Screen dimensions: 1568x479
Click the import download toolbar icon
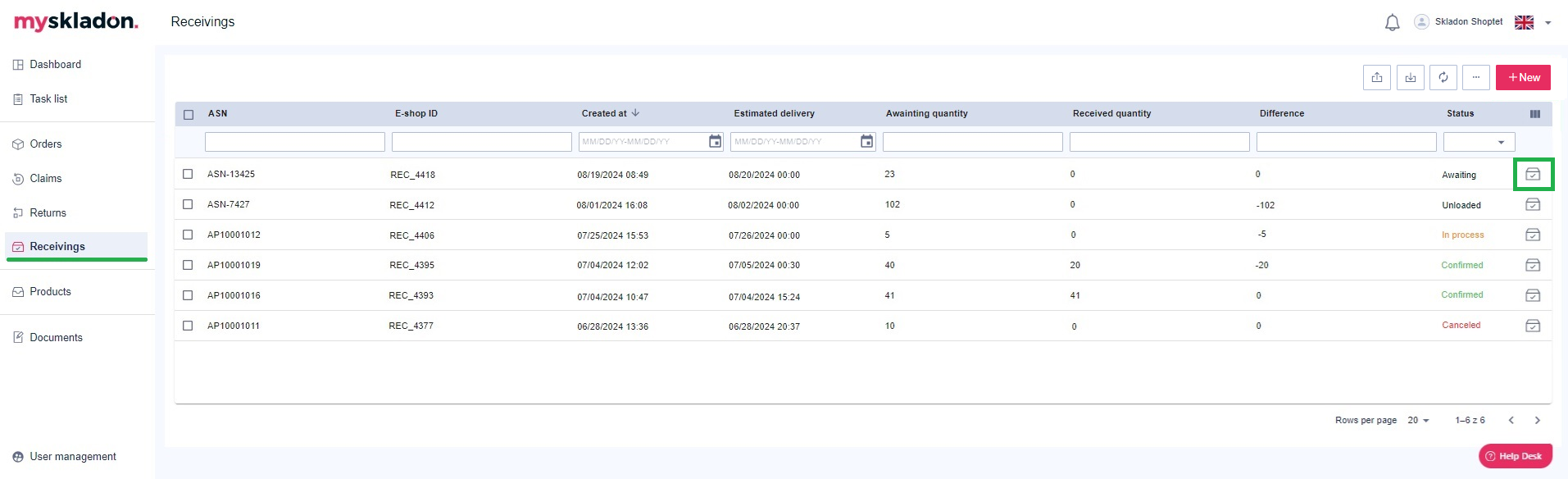1411,78
